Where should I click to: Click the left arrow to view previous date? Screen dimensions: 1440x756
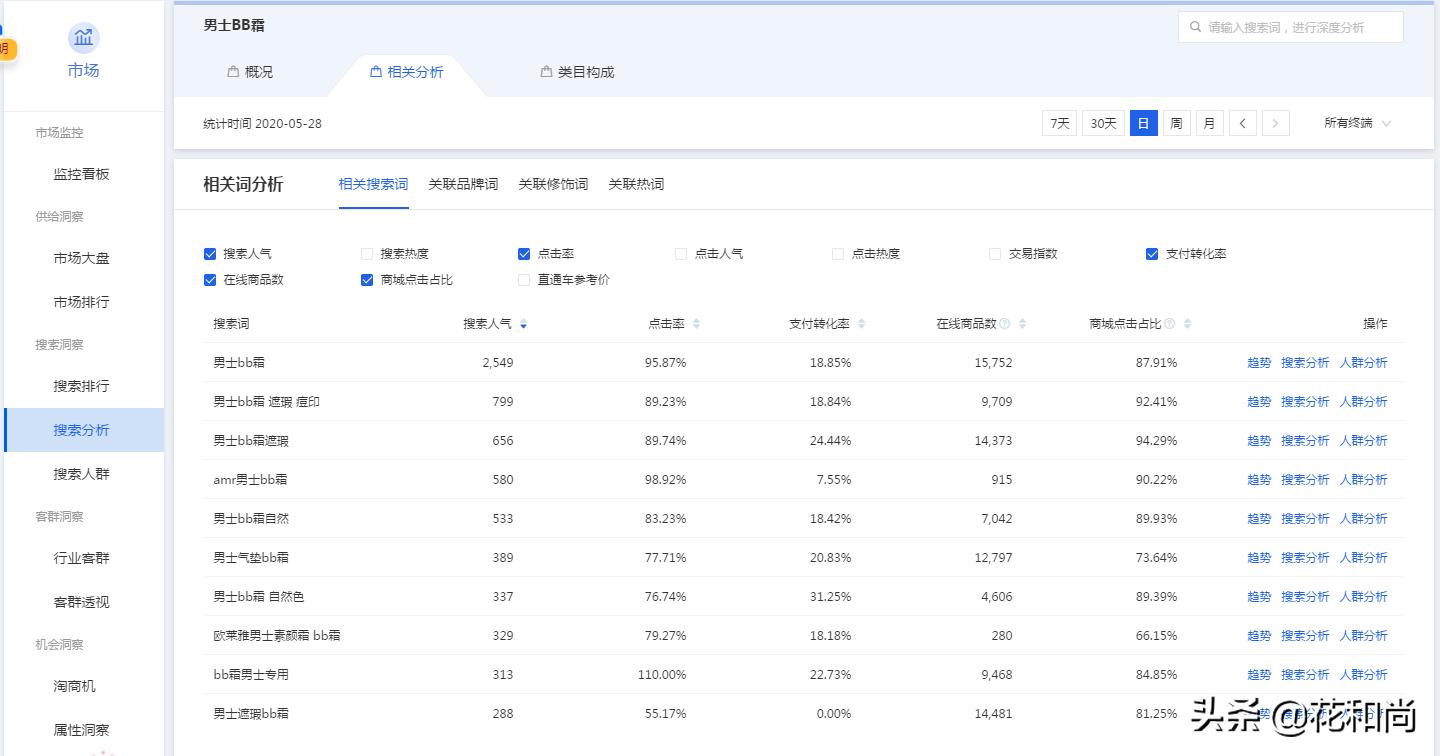[x=1243, y=122]
